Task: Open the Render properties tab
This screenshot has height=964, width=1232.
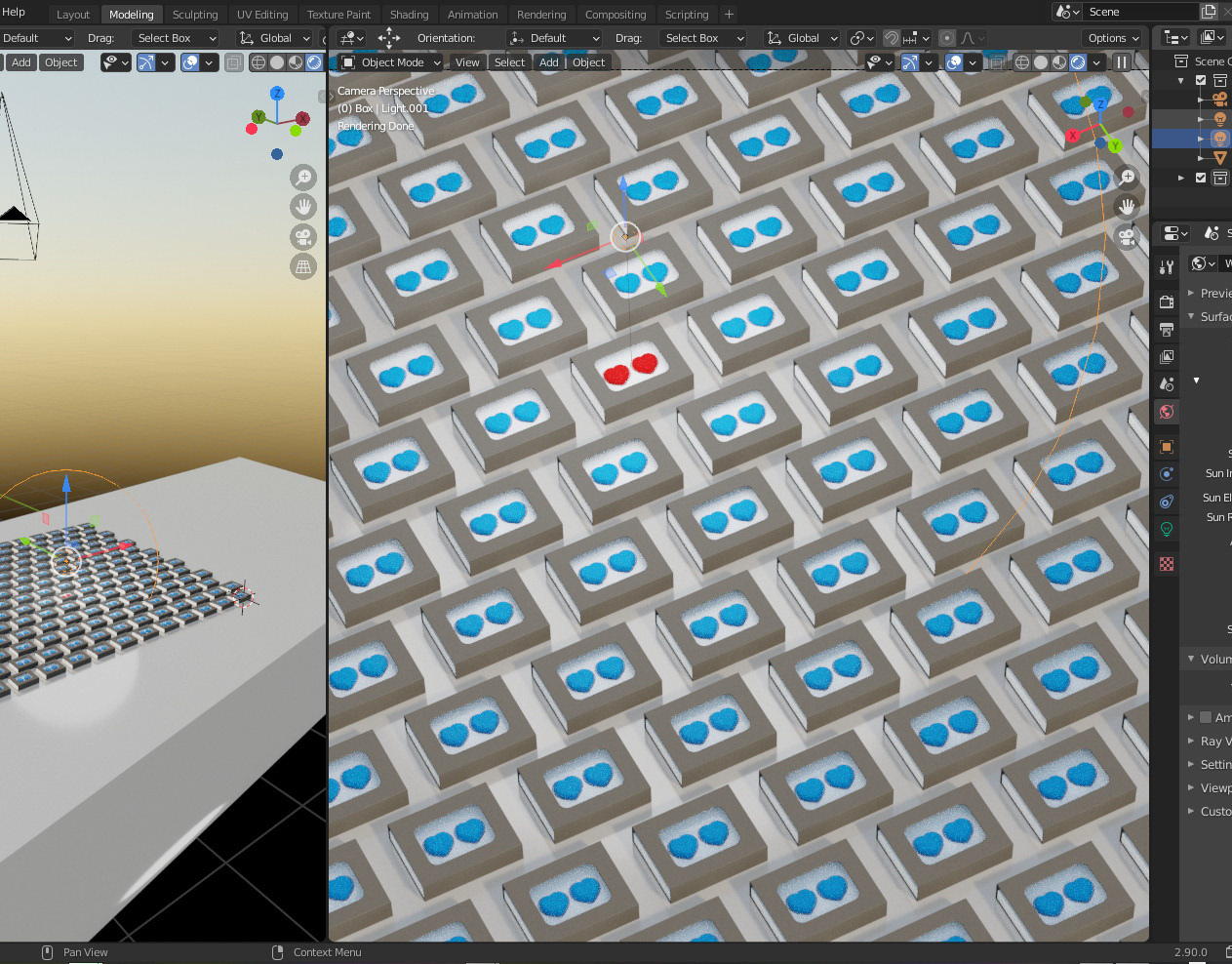Action: [x=1166, y=301]
